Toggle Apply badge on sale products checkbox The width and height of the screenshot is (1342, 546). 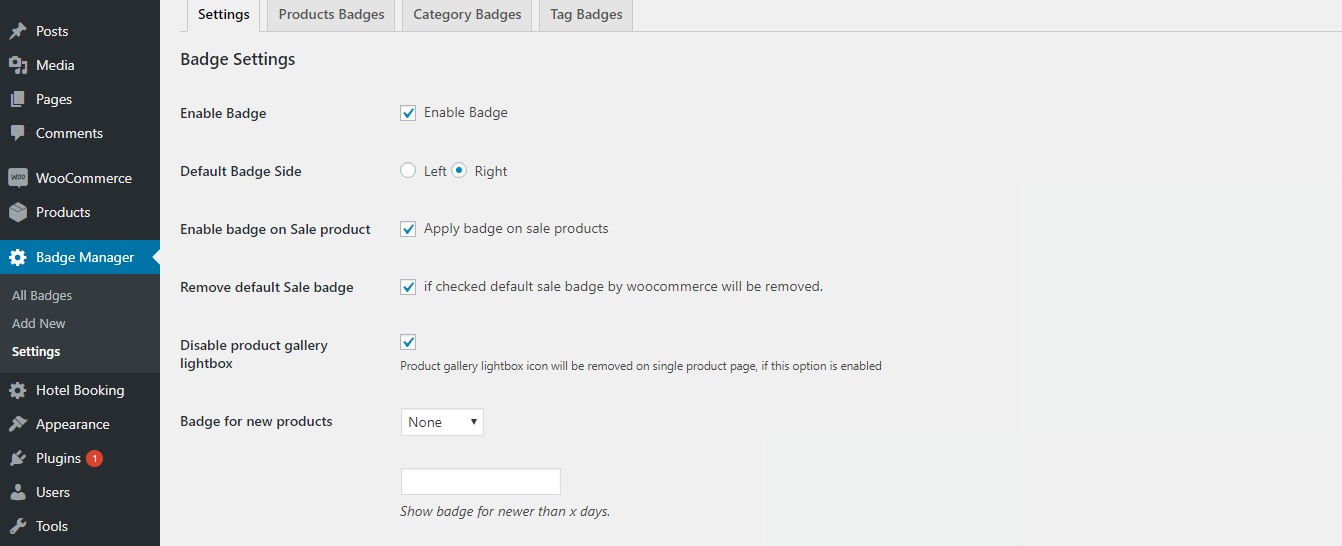point(408,229)
